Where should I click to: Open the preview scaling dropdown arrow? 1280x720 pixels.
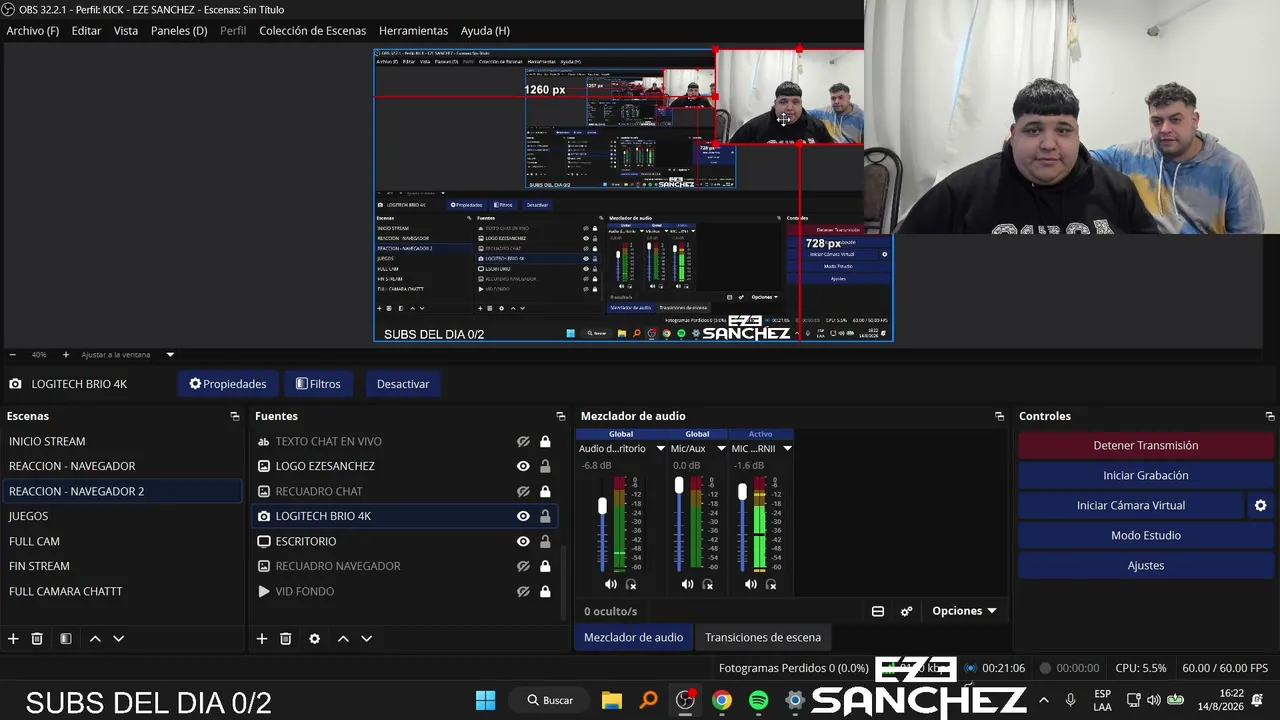(170, 354)
